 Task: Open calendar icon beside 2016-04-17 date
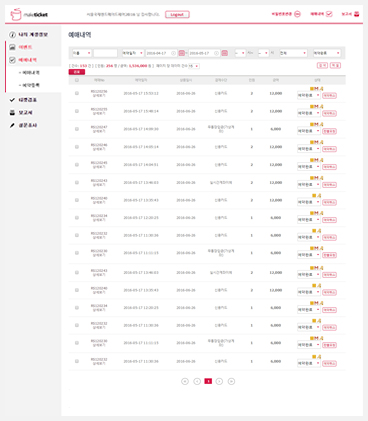point(182,53)
